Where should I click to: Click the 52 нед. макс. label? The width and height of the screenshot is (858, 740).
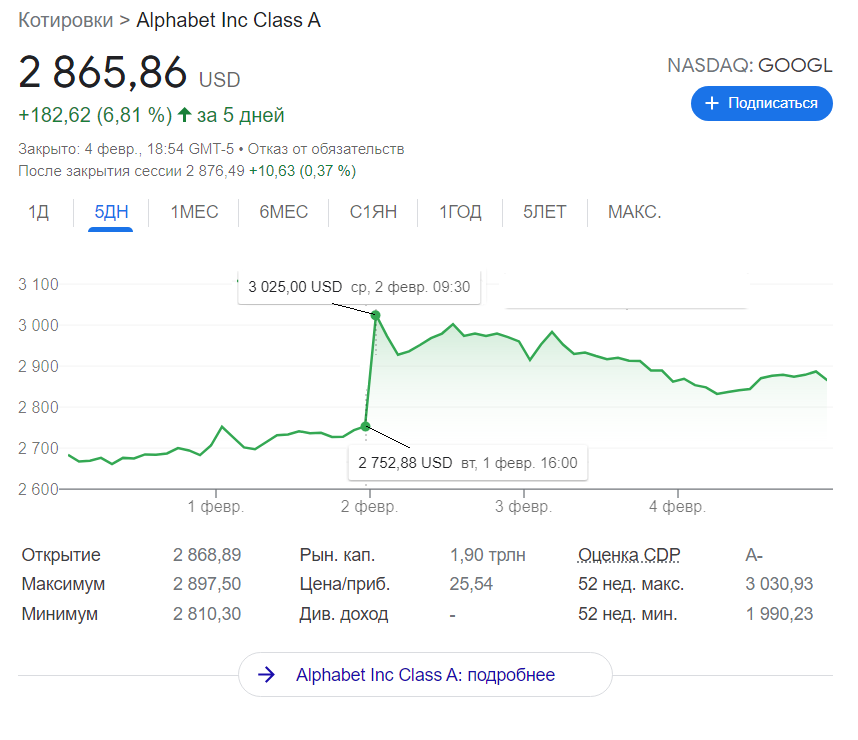(x=631, y=584)
